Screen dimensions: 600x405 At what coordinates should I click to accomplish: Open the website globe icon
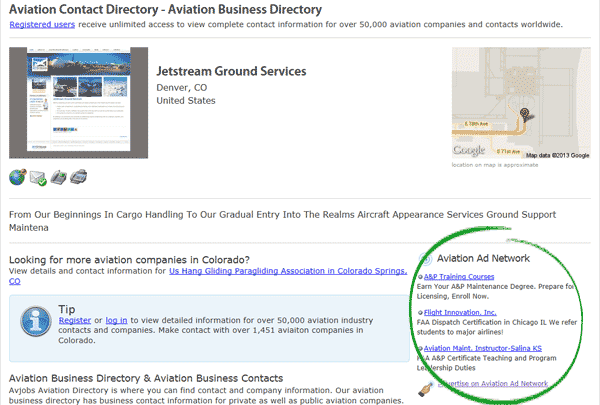(18, 177)
